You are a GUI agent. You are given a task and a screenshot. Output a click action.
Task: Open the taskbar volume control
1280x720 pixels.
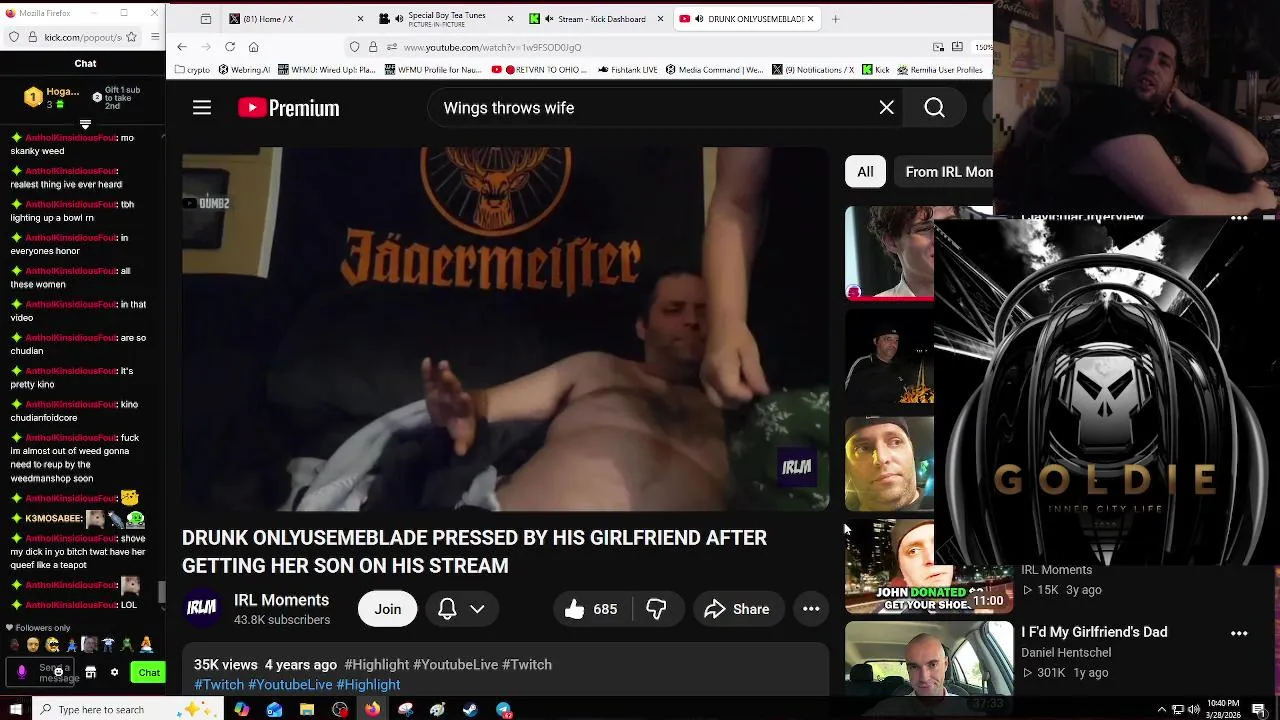pyautogui.click(x=1193, y=710)
